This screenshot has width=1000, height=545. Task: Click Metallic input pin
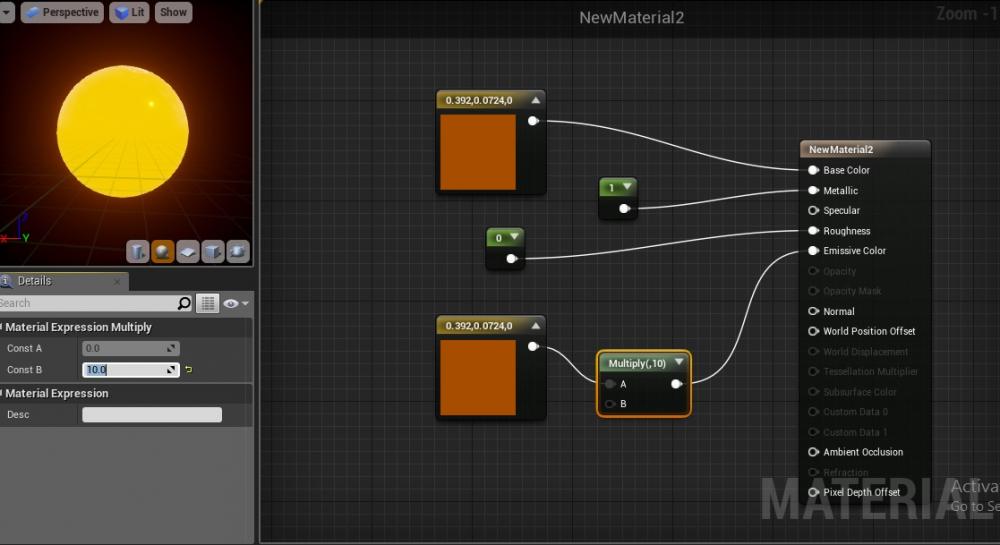[813, 191]
